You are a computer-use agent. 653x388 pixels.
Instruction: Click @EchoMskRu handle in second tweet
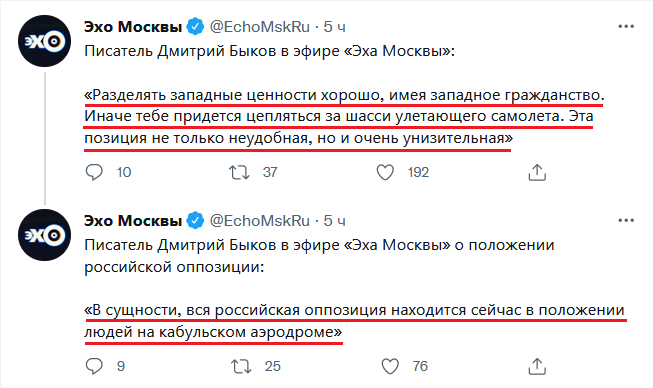tap(259, 221)
